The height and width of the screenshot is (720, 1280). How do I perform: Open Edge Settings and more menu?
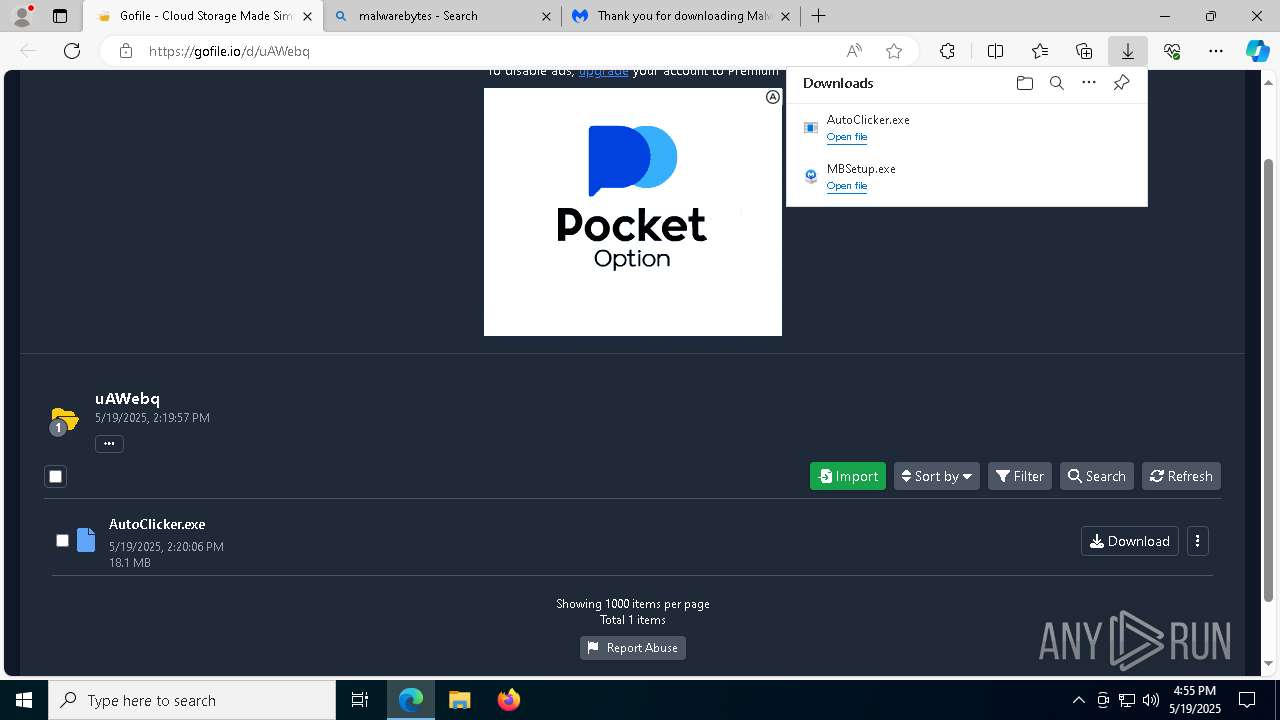point(1216,51)
